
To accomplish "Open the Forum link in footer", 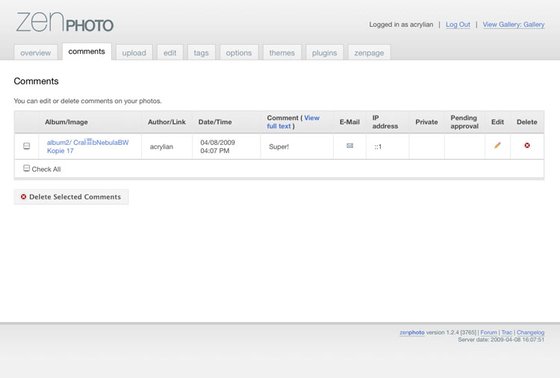I will 489,332.
